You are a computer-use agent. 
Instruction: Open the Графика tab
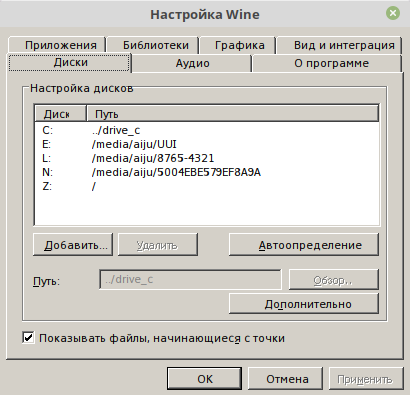pos(238,45)
